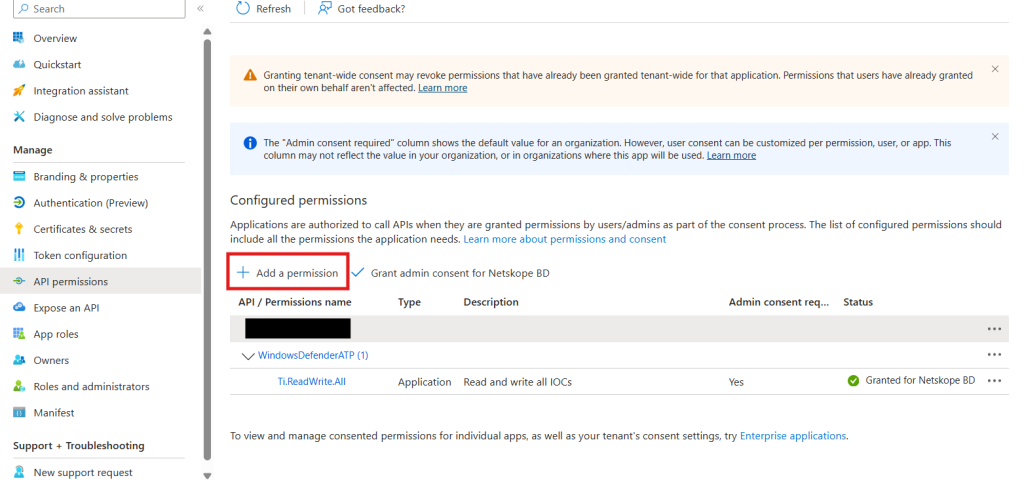This screenshot has width=1024, height=480.
Task: Click the Authentication (Preview) icon
Action: tap(19, 202)
